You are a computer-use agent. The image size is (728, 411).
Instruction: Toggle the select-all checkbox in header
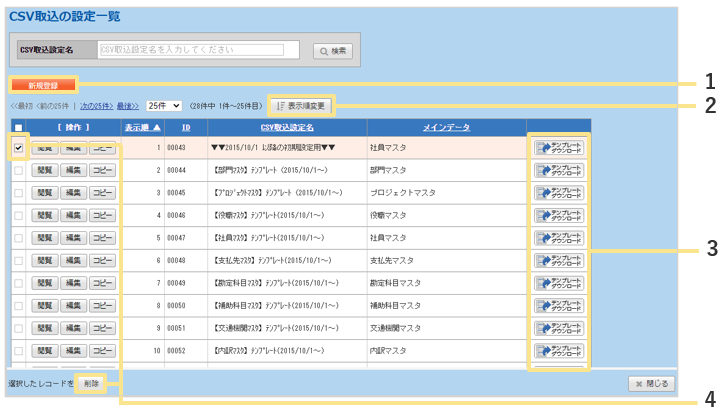[x=18, y=128]
